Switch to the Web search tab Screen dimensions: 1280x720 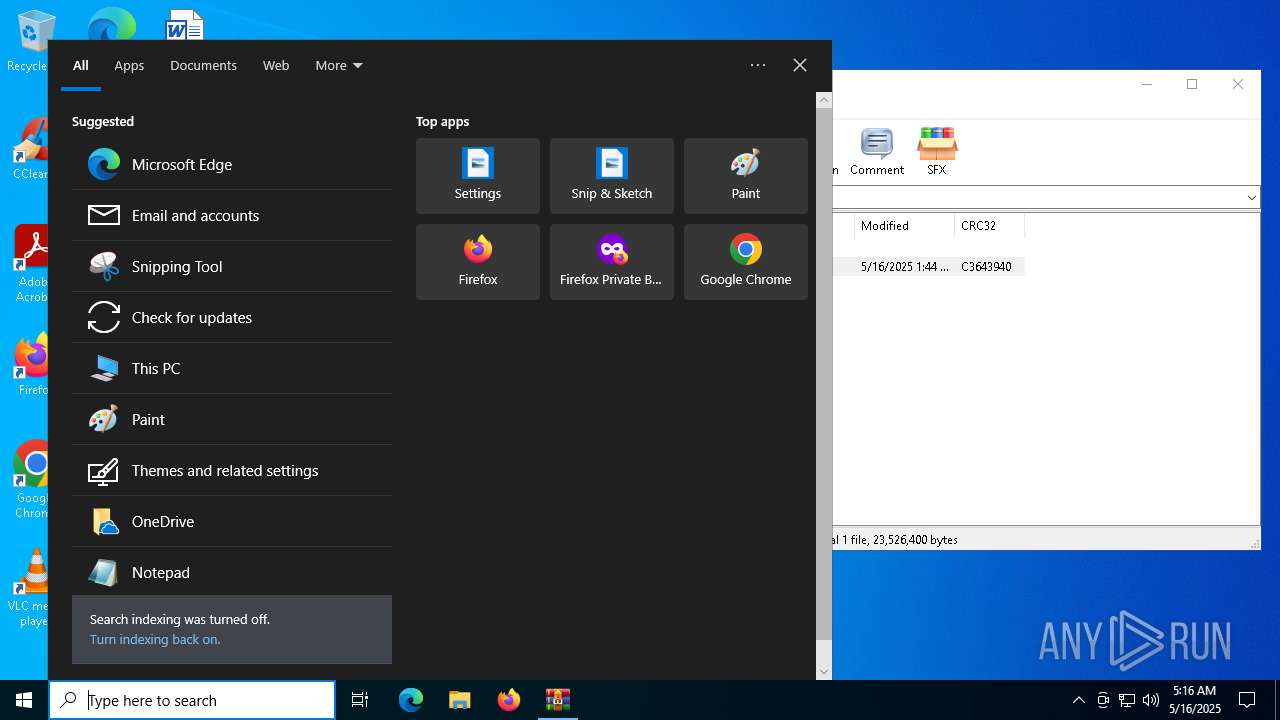coord(276,65)
